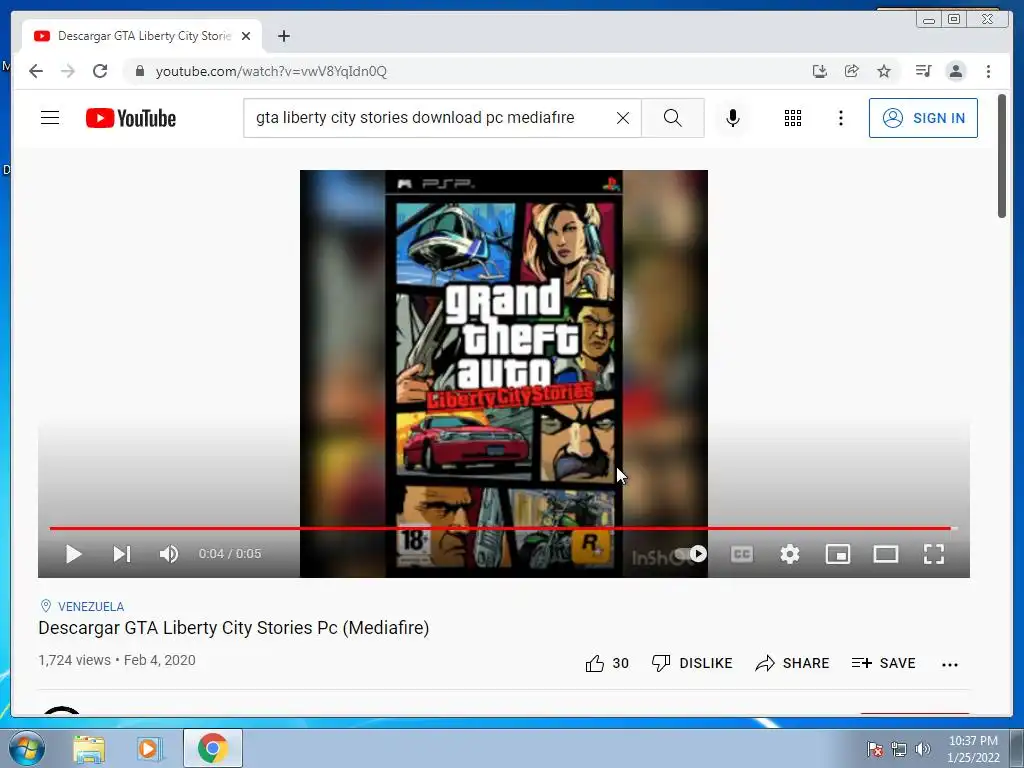Toggle the autoplay switch
Screen dimensions: 1024x768
691,554
